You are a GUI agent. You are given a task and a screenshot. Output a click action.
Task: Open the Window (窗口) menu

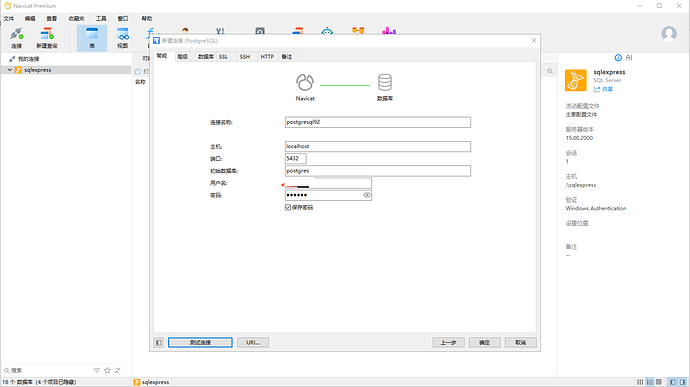click(x=122, y=18)
